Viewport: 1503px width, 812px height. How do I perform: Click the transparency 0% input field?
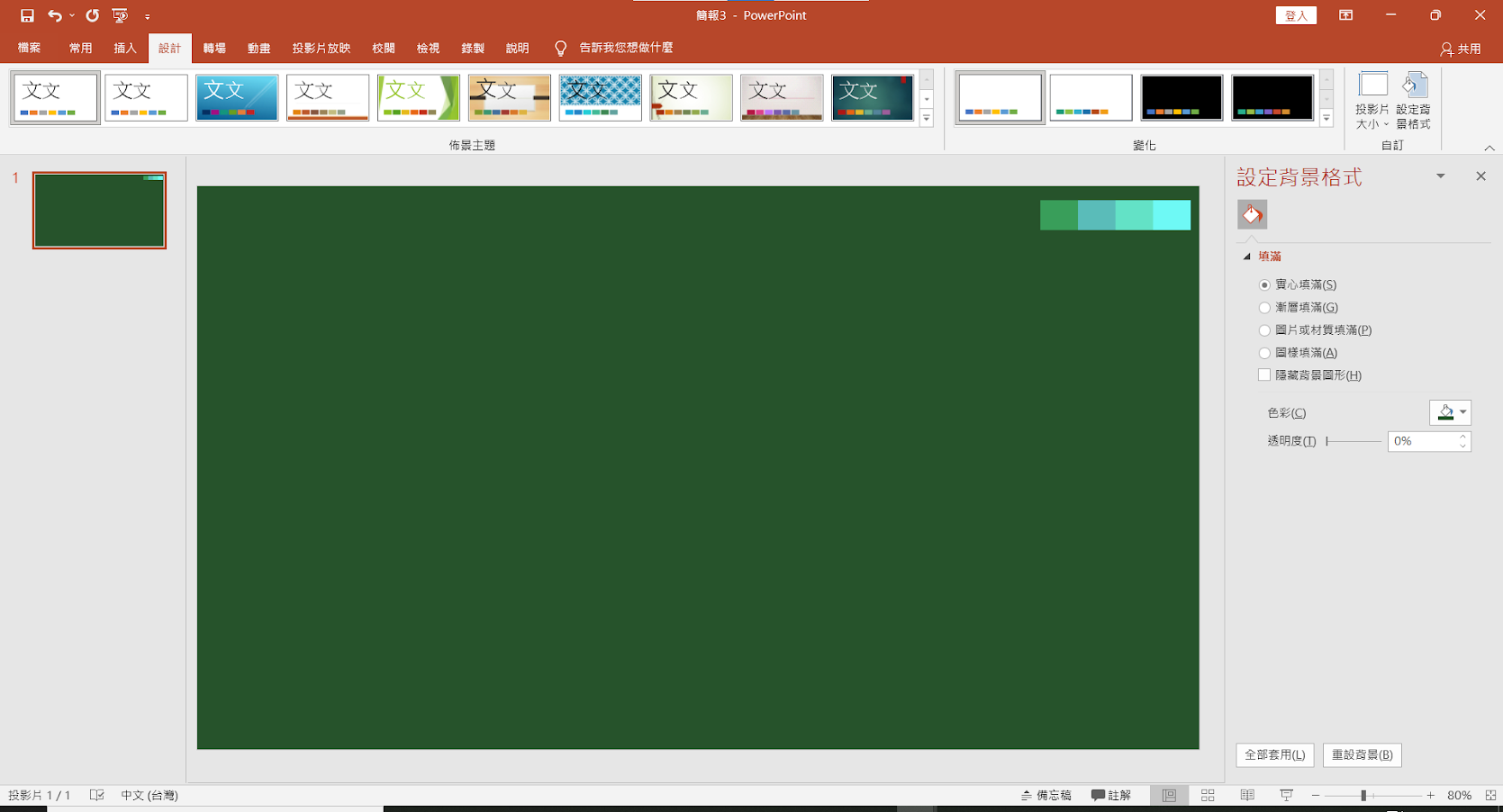tap(1422, 441)
